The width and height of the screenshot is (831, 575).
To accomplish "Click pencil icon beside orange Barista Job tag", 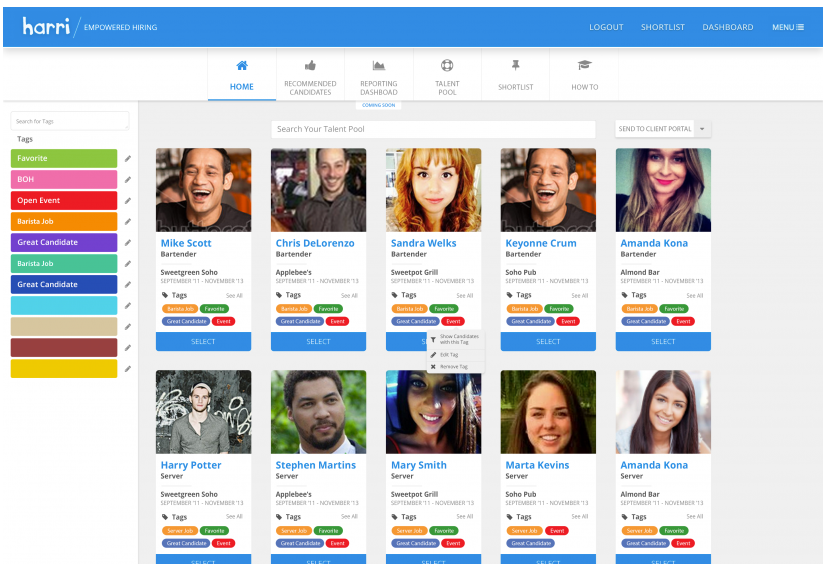I will [128, 222].
